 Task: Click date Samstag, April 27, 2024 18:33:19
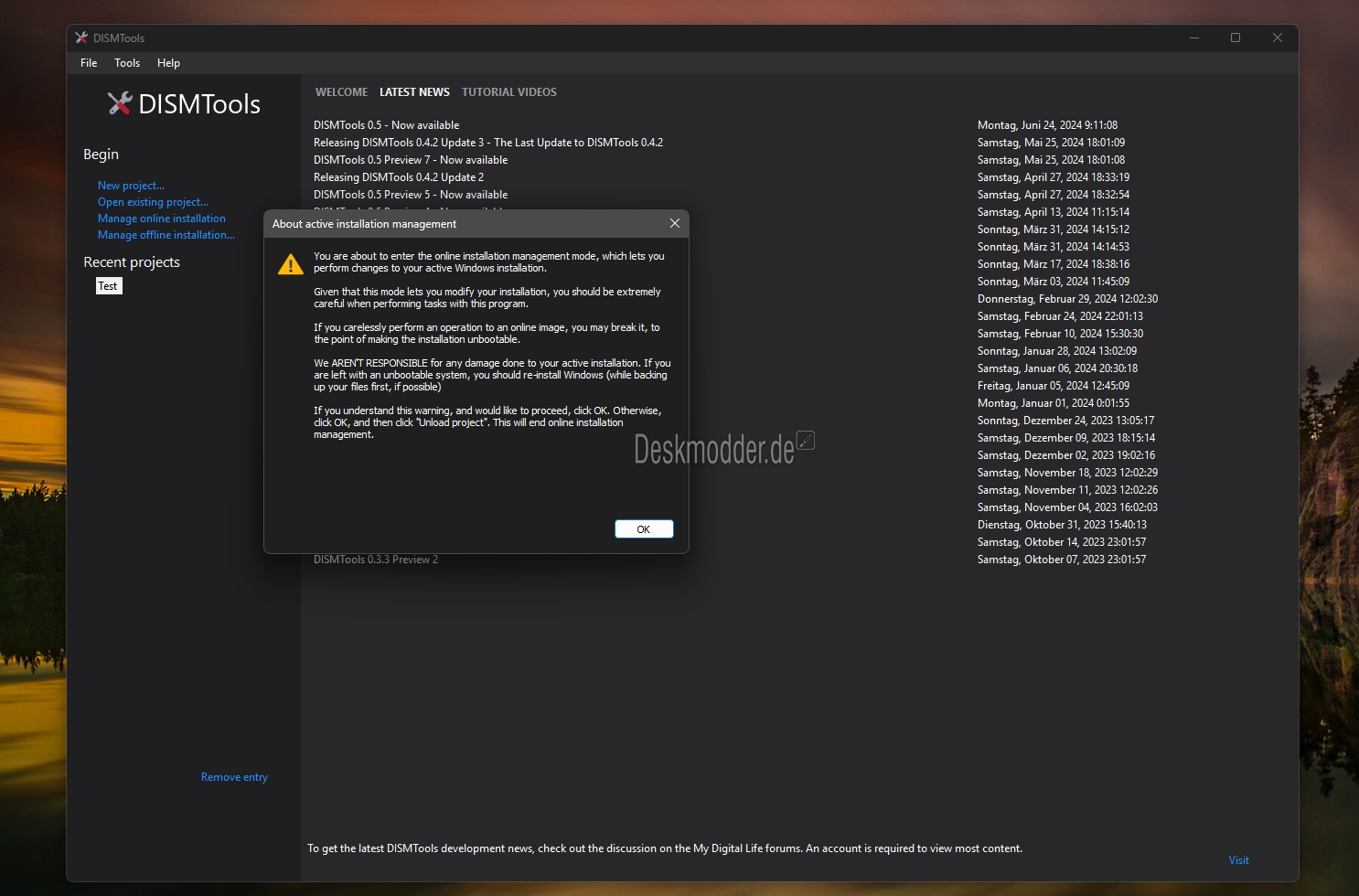1054,177
